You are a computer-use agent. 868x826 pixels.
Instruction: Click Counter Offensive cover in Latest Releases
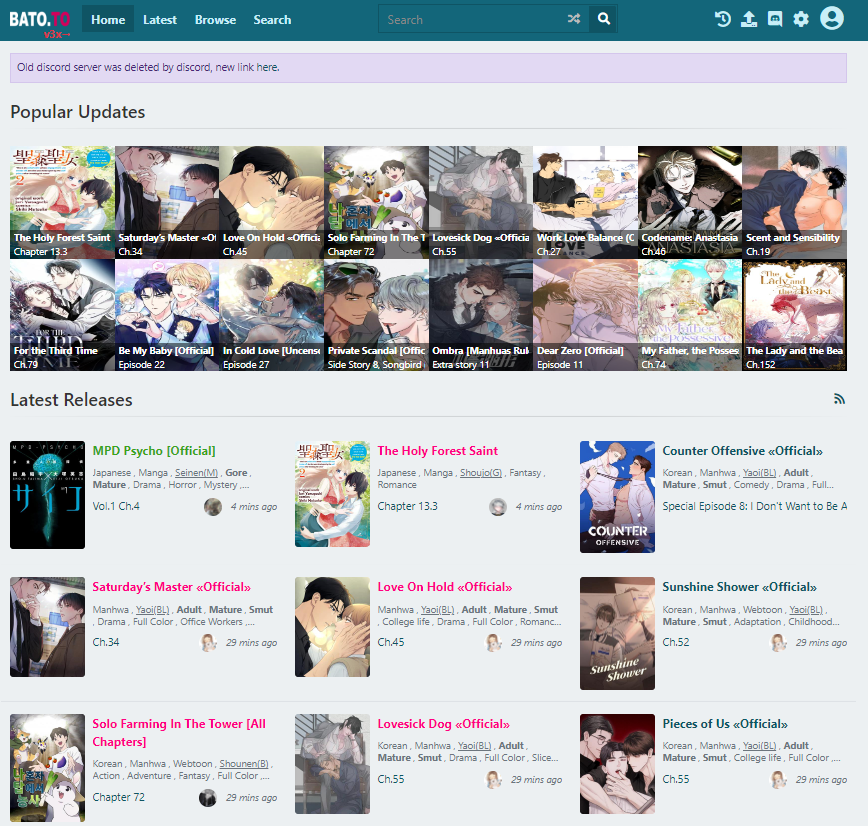pos(617,497)
